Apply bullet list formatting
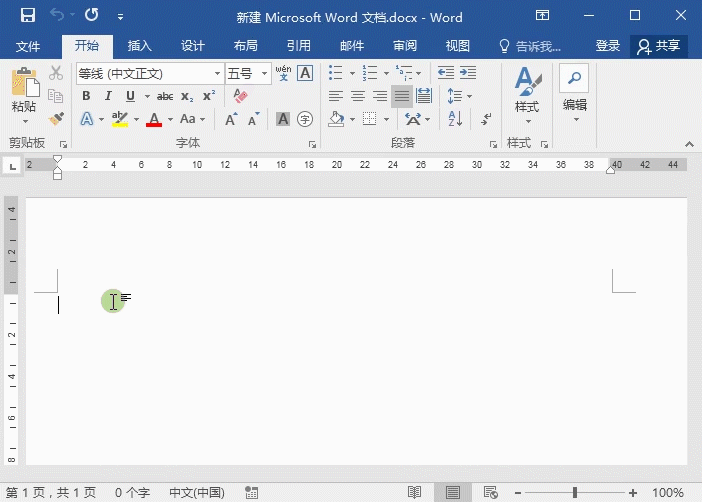The image size is (702, 502). [x=335, y=73]
